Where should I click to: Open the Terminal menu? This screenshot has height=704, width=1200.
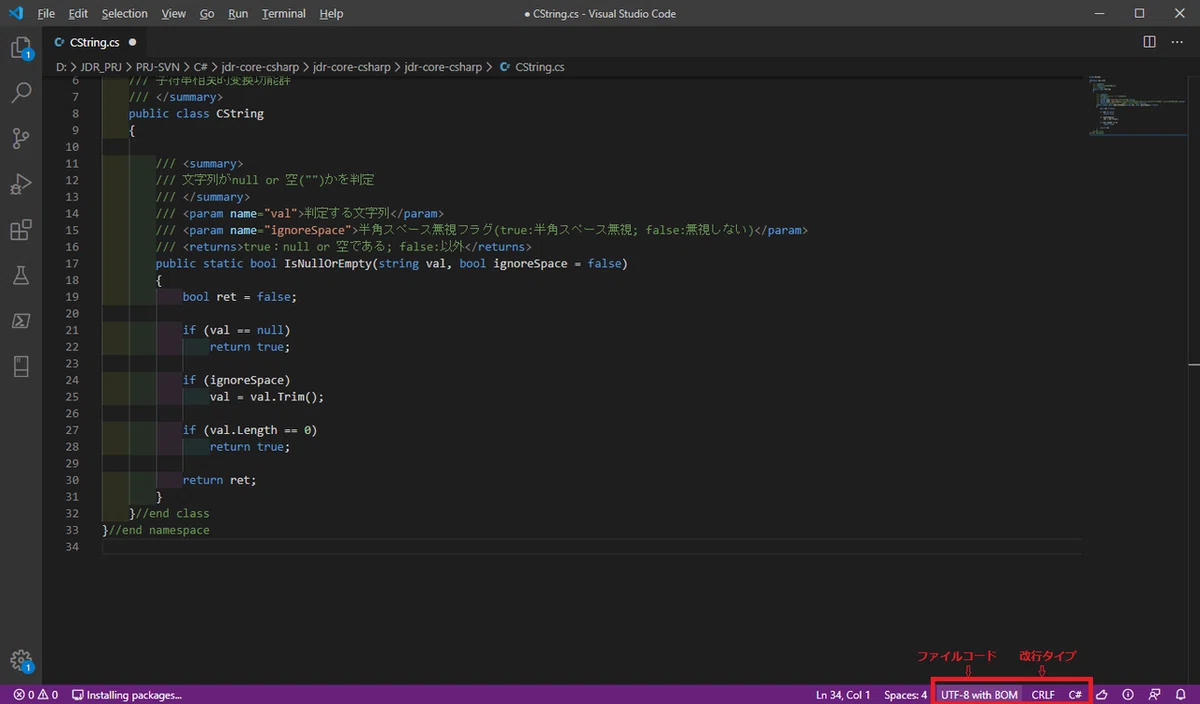click(x=284, y=13)
